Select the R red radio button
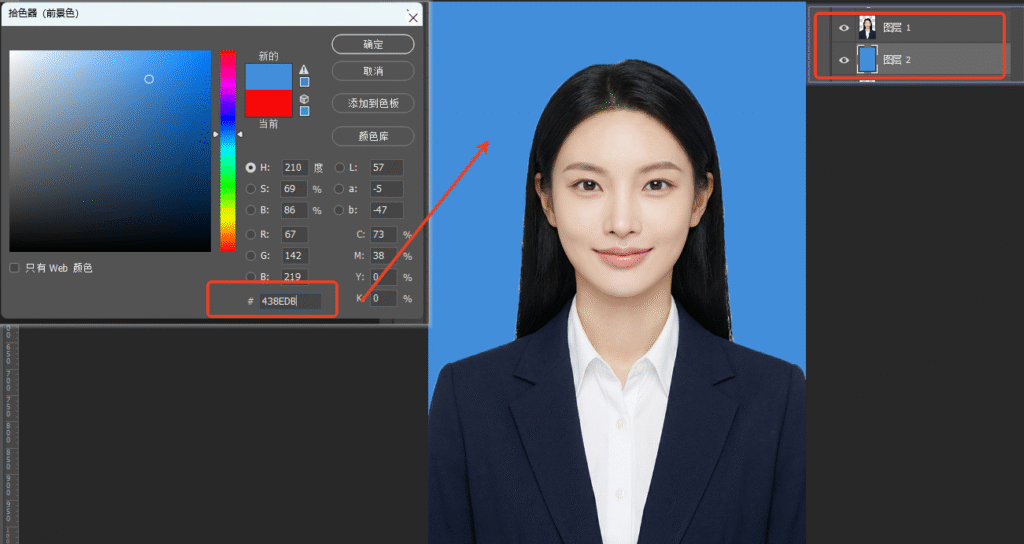Screen dimensions: 1024x544 [x=251, y=234]
